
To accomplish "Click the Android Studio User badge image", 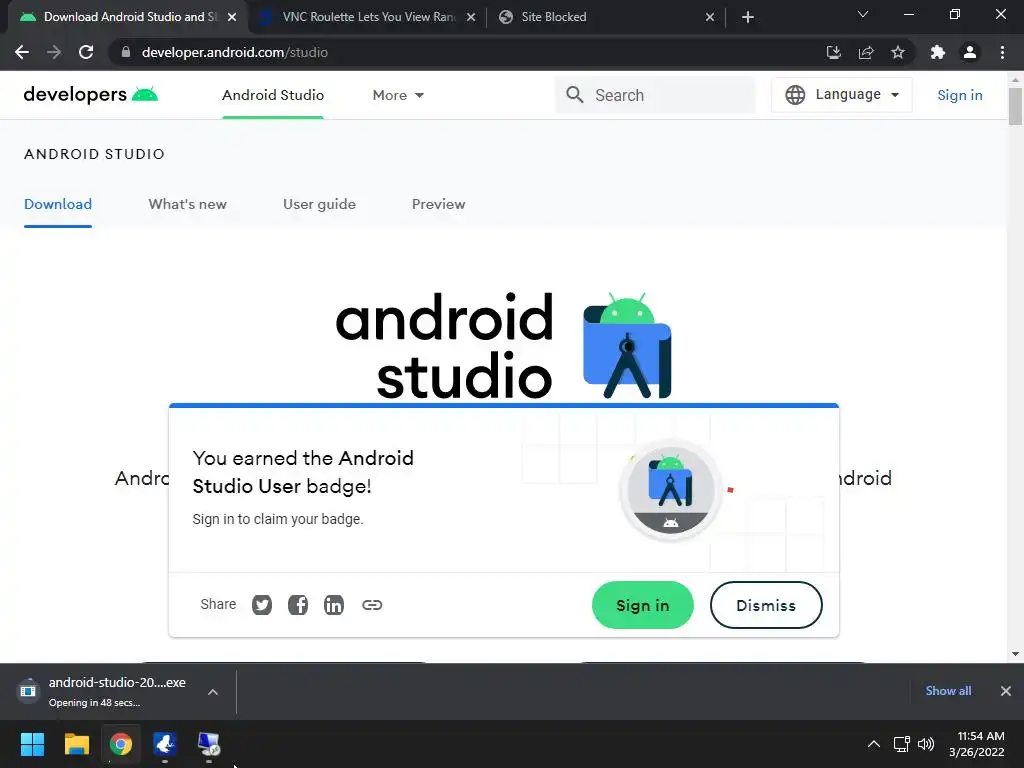I will pyautogui.click(x=671, y=490).
